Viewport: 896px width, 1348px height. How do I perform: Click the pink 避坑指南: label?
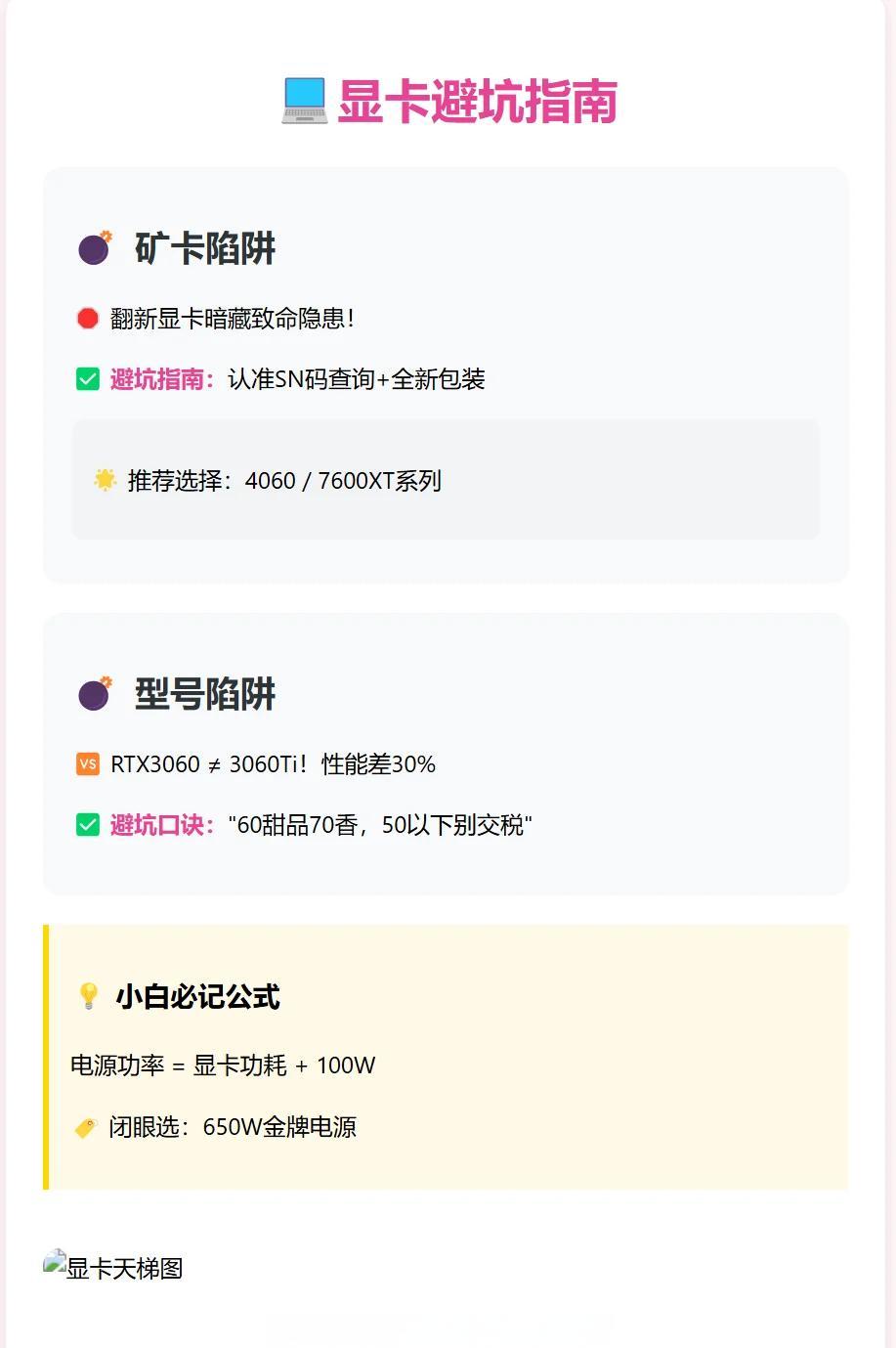click(x=162, y=379)
